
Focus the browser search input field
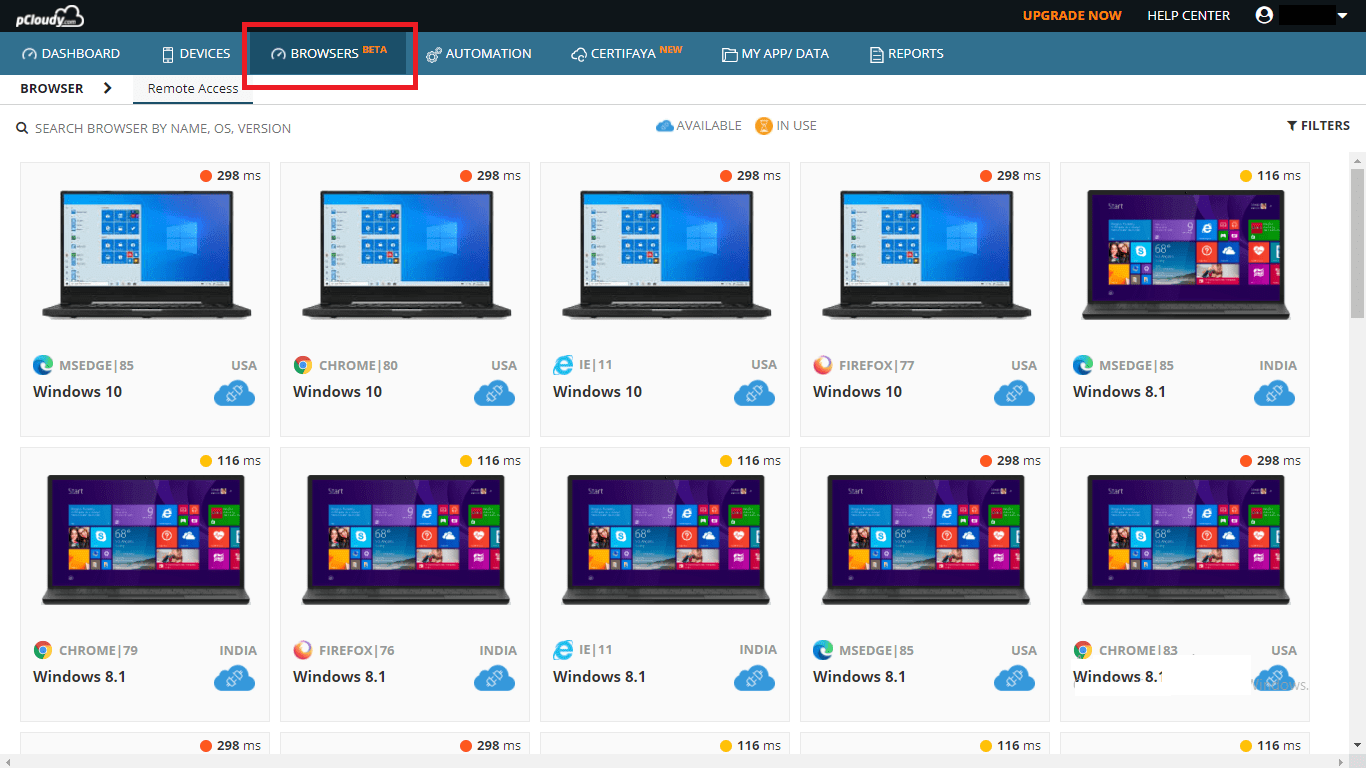pyautogui.click(x=163, y=129)
